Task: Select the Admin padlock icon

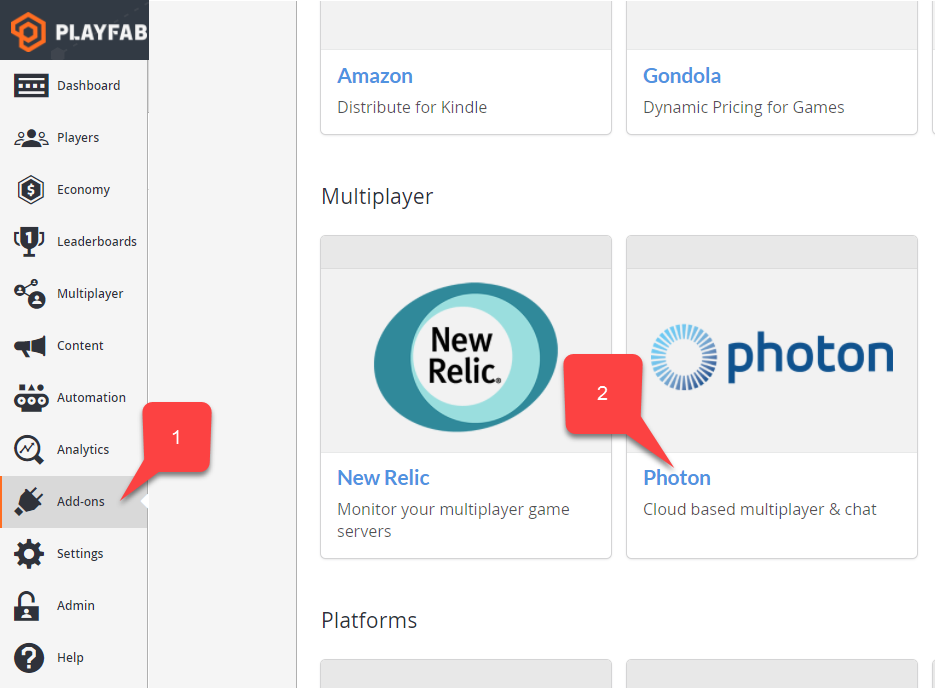Action: [26, 606]
